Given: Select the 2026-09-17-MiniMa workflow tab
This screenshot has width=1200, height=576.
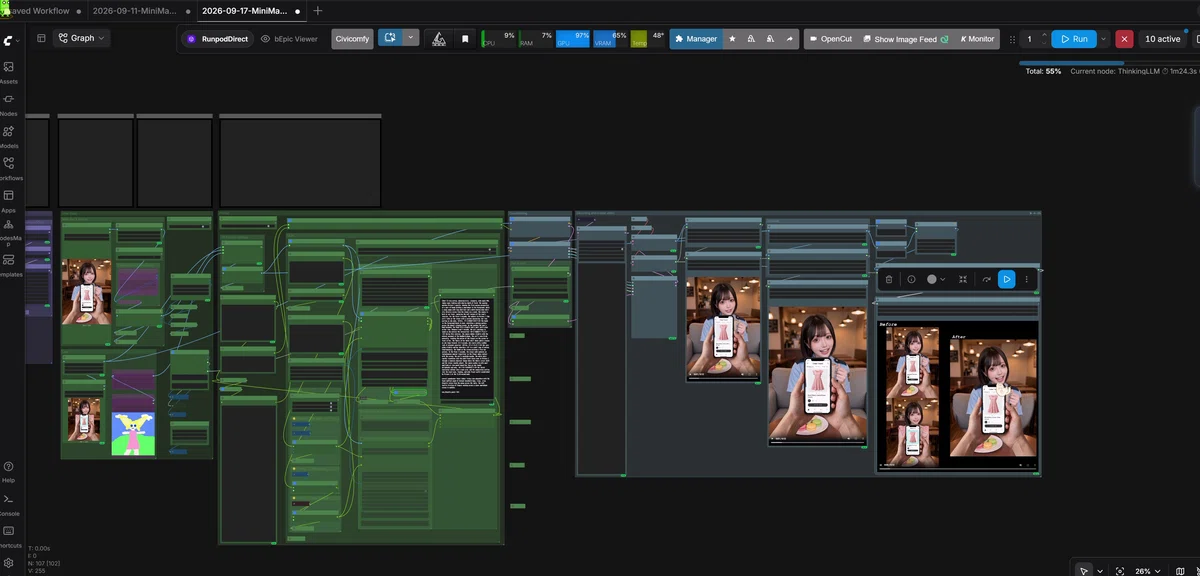Looking at the screenshot, I should (x=244, y=11).
